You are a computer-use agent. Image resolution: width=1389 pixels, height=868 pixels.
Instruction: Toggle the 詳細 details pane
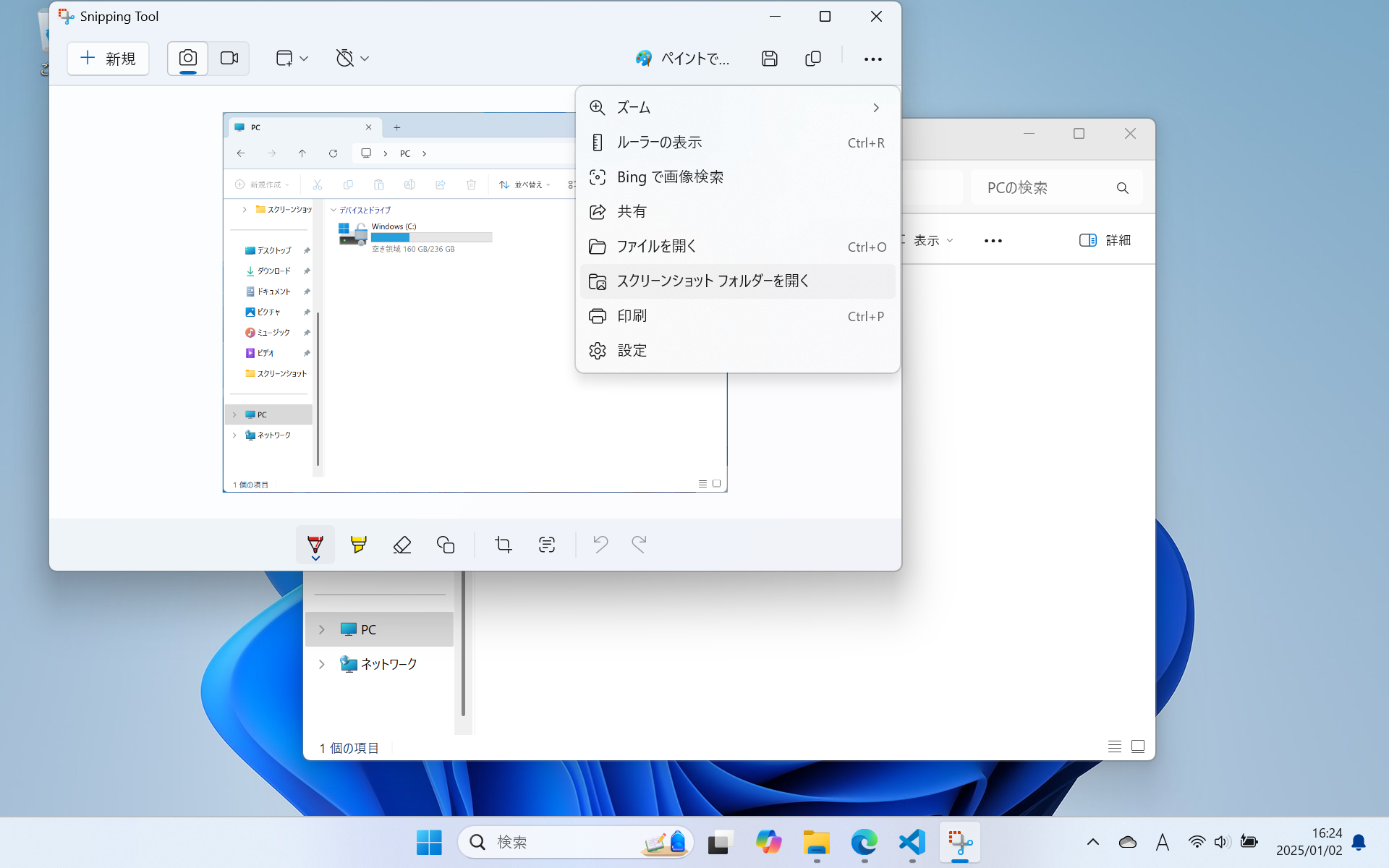(x=1105, y=240)
